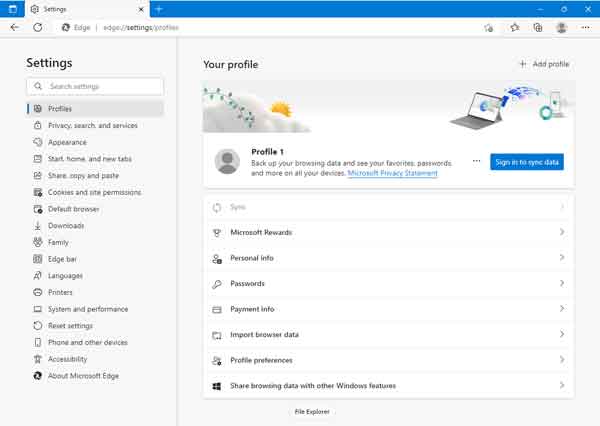
Task: Open the Profile 1 more options ellipsis
Action: tap(476, 161)
